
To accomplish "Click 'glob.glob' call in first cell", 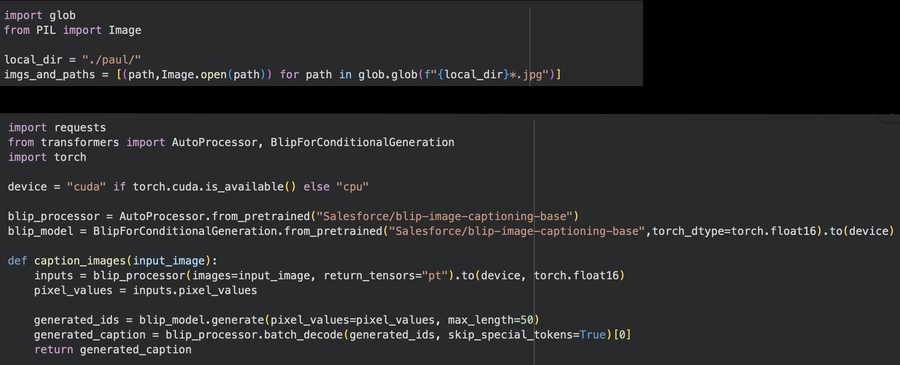I will coord(387,75).
